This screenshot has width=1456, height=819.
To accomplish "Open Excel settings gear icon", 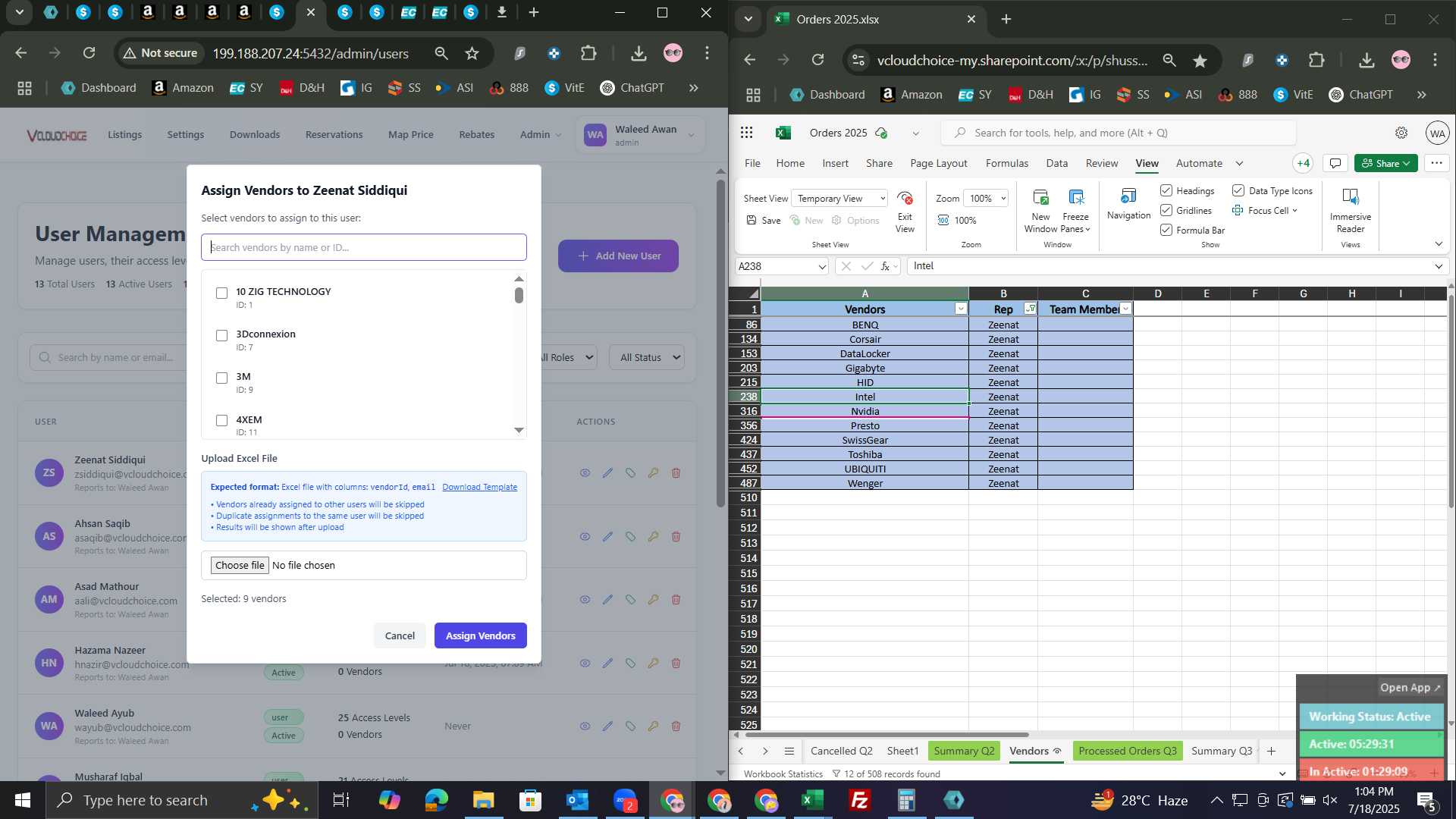I will click(1401, 133).
